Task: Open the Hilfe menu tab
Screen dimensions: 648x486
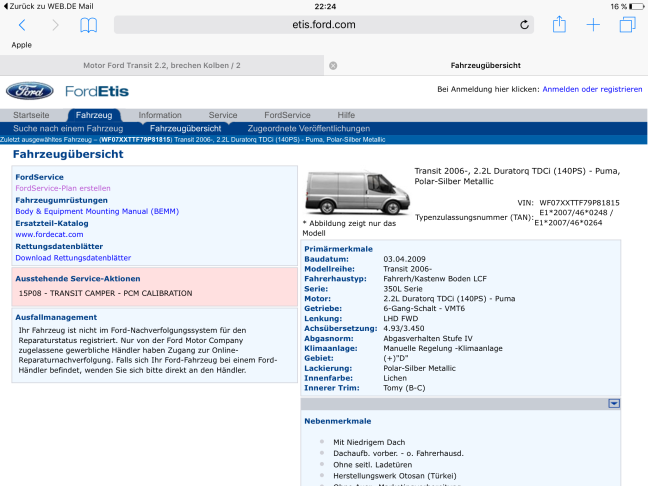Action: pyautogui.click(x=346, y=115)
